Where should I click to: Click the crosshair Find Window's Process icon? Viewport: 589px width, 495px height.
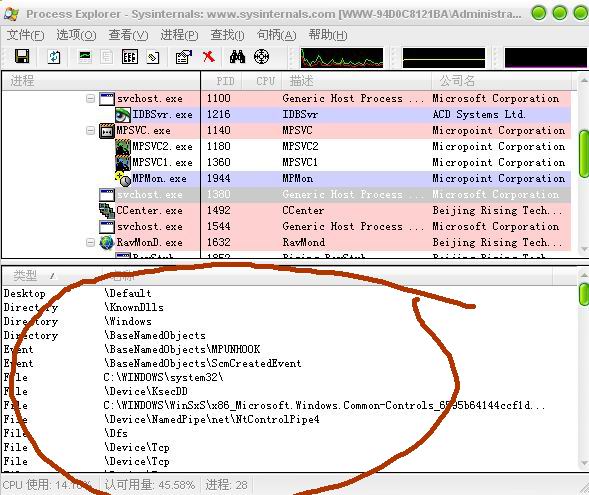pos(261,57)
